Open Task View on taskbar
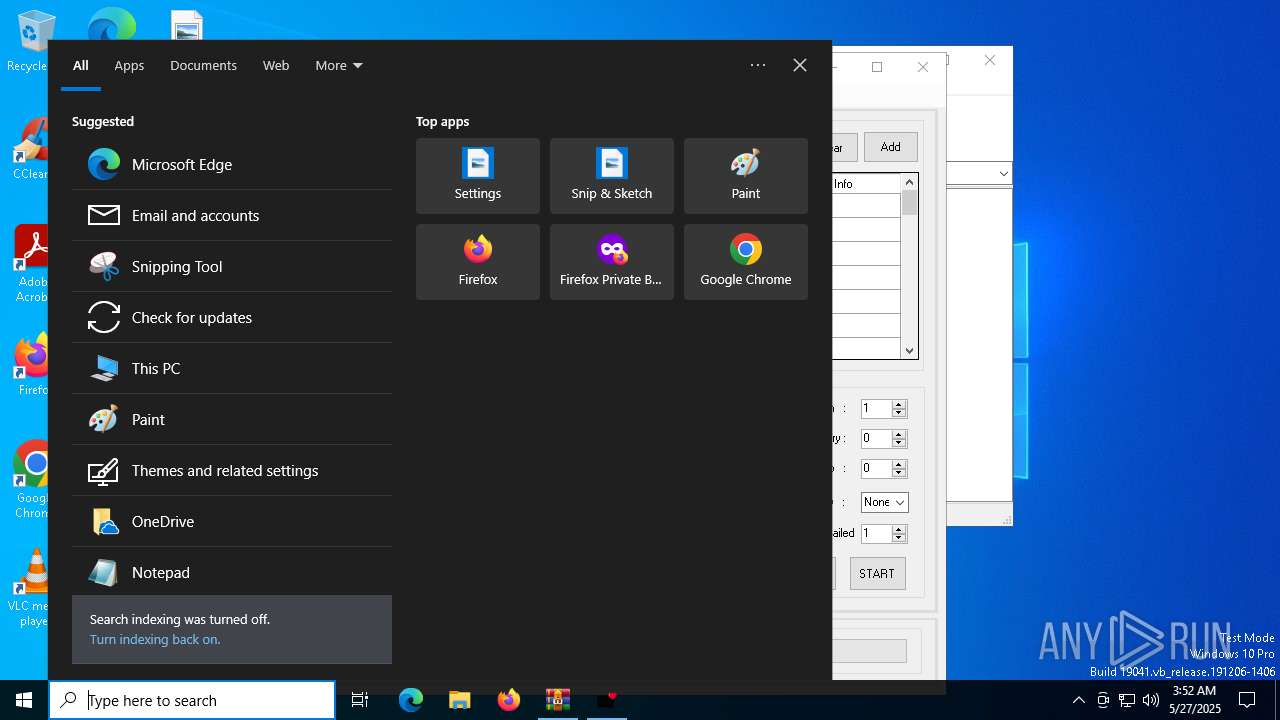Image resolution: width=1280 pixels, height=720 pixels. coord(360,700)
